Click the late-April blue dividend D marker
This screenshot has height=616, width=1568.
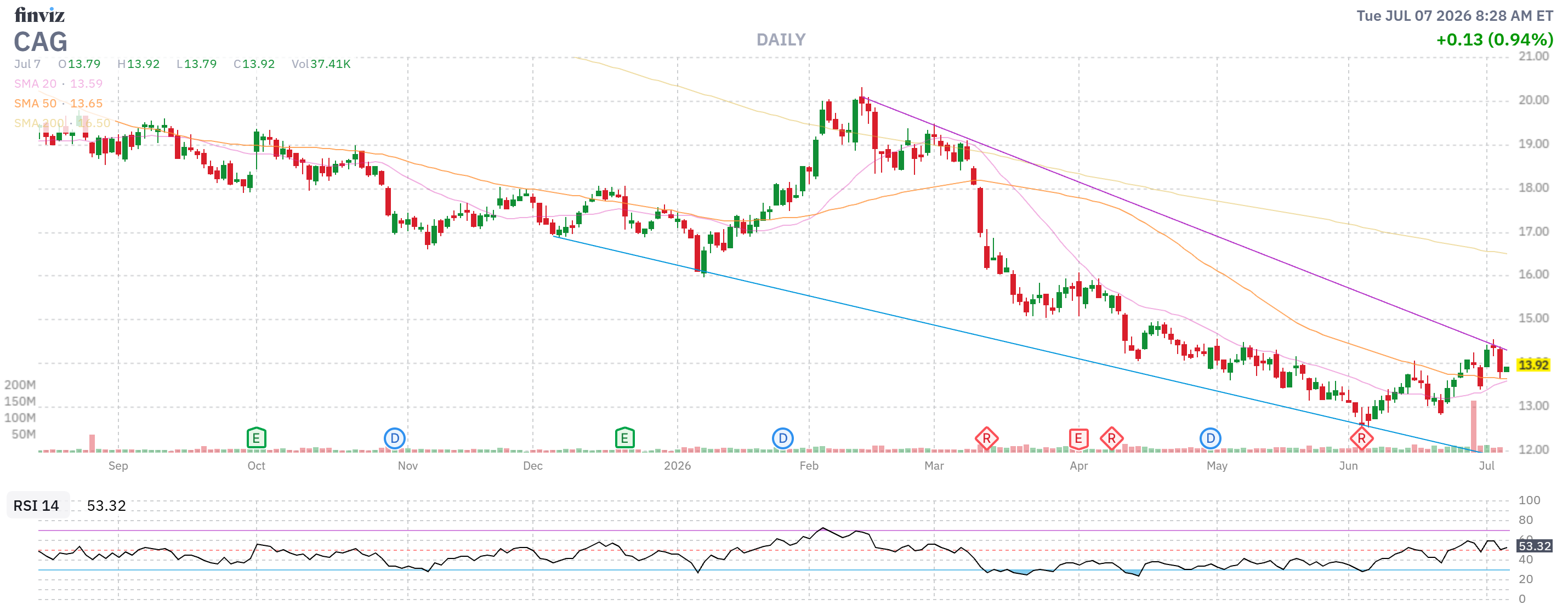click(1210, 438)
